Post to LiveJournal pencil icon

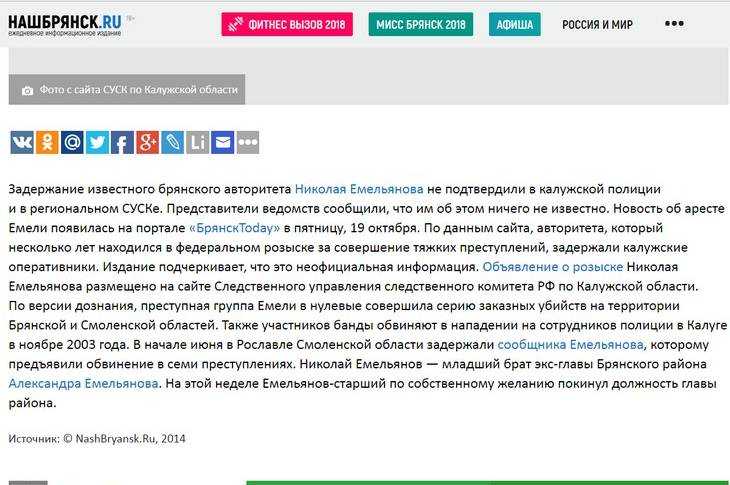point(172,142)
